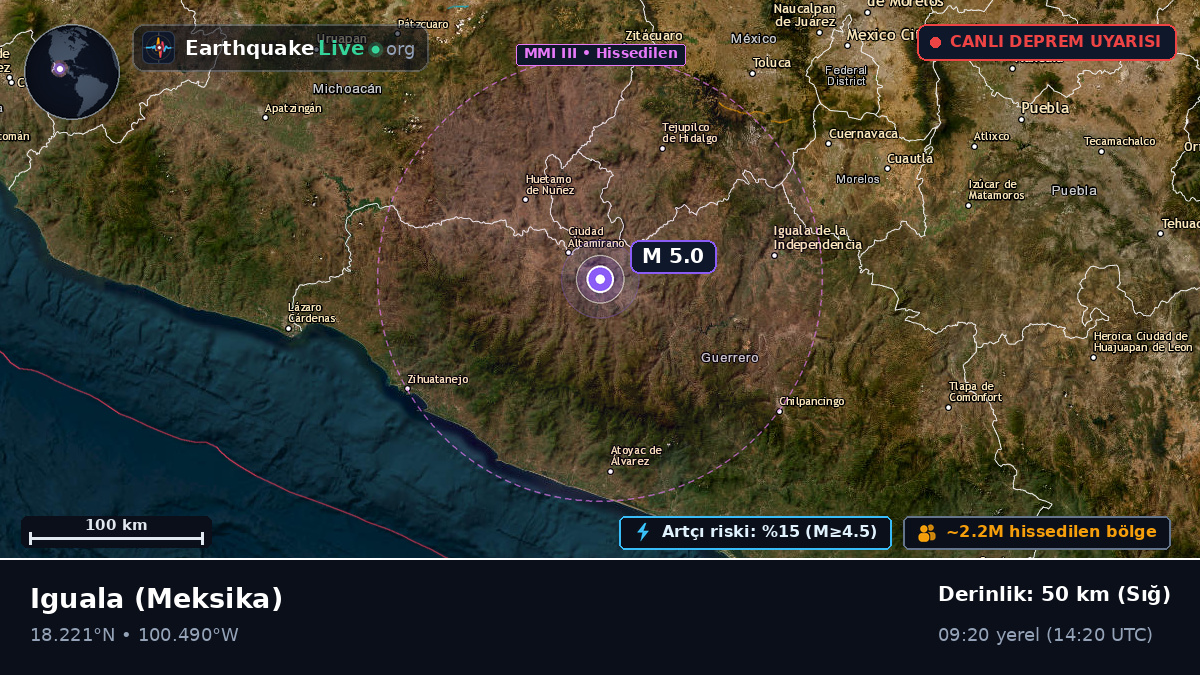The width and height of the screenshot is (1200, 675).
Task: Click the Cuautla city label
Action: [910, 158]
